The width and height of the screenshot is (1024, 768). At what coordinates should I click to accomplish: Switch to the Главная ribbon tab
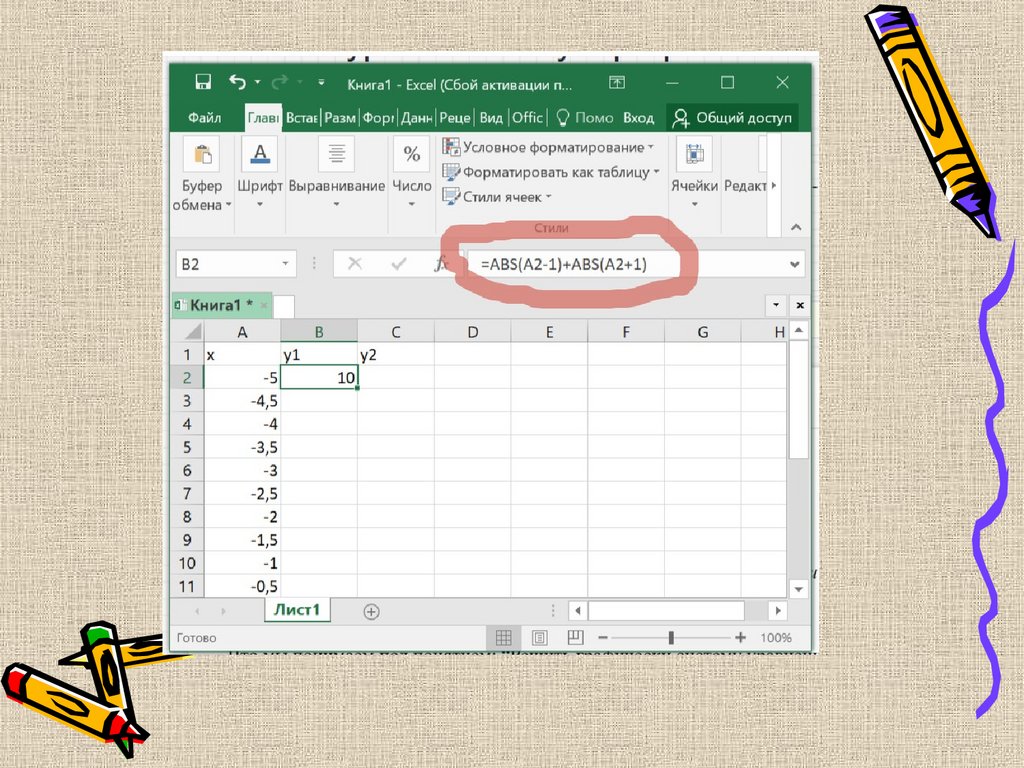[263, 118]
